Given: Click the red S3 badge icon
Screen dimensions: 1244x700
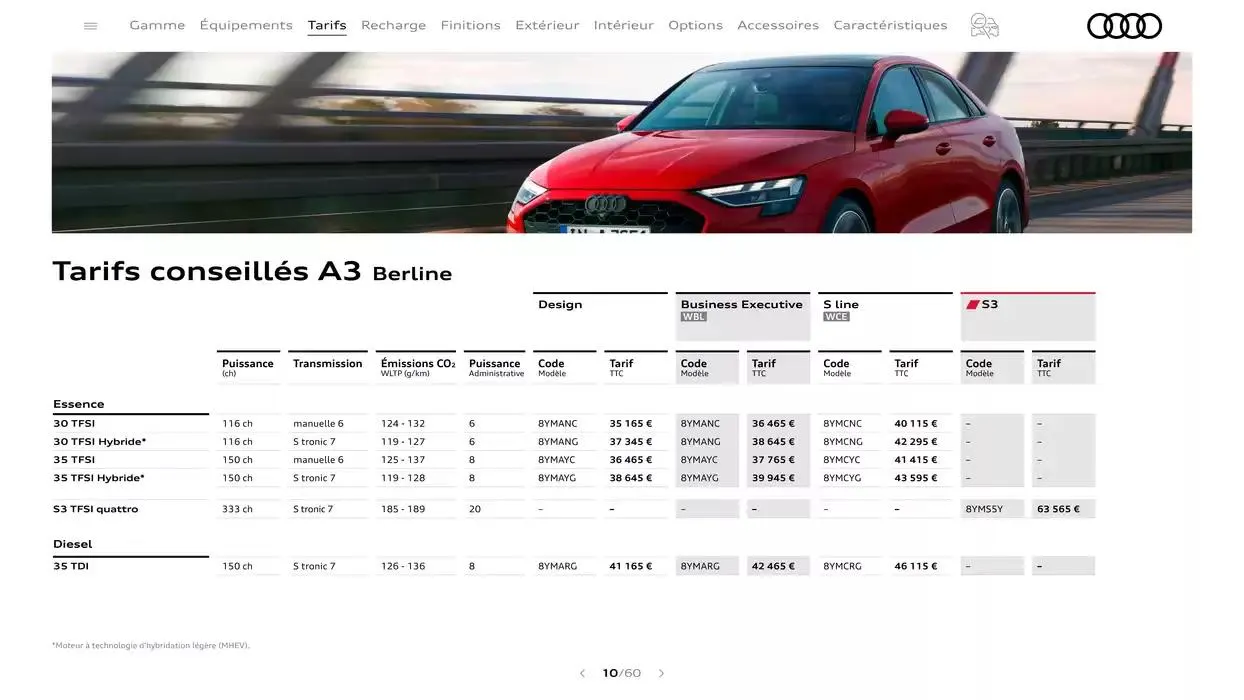Looking at the screenshot, I should click(x=972, y=305).
